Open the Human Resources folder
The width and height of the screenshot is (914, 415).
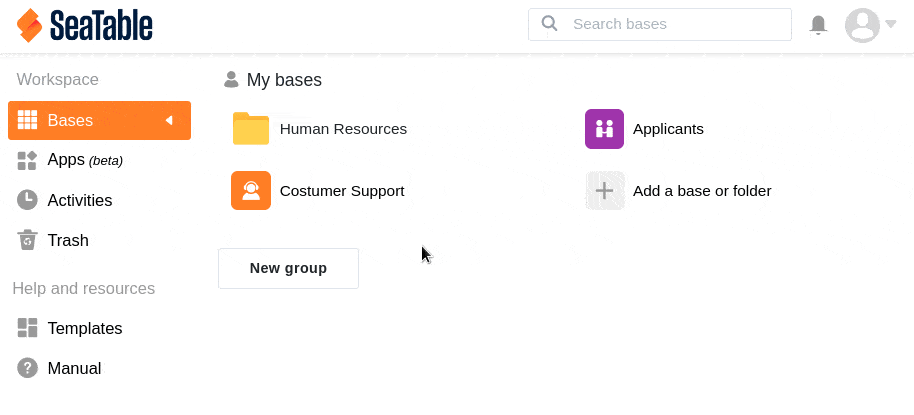(343, 129)
